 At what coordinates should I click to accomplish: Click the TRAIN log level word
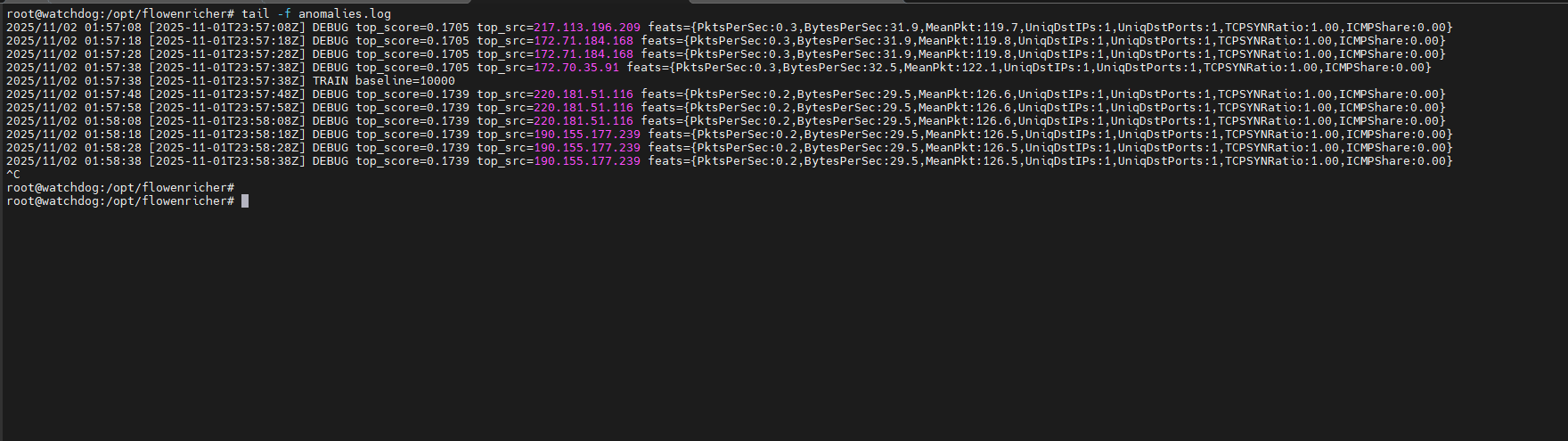[x=330, y=81]
